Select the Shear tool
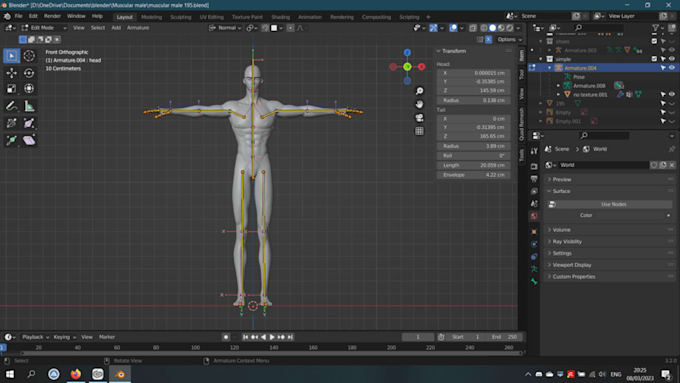Viewport: 680px width, 383px height. click(29, 140)
